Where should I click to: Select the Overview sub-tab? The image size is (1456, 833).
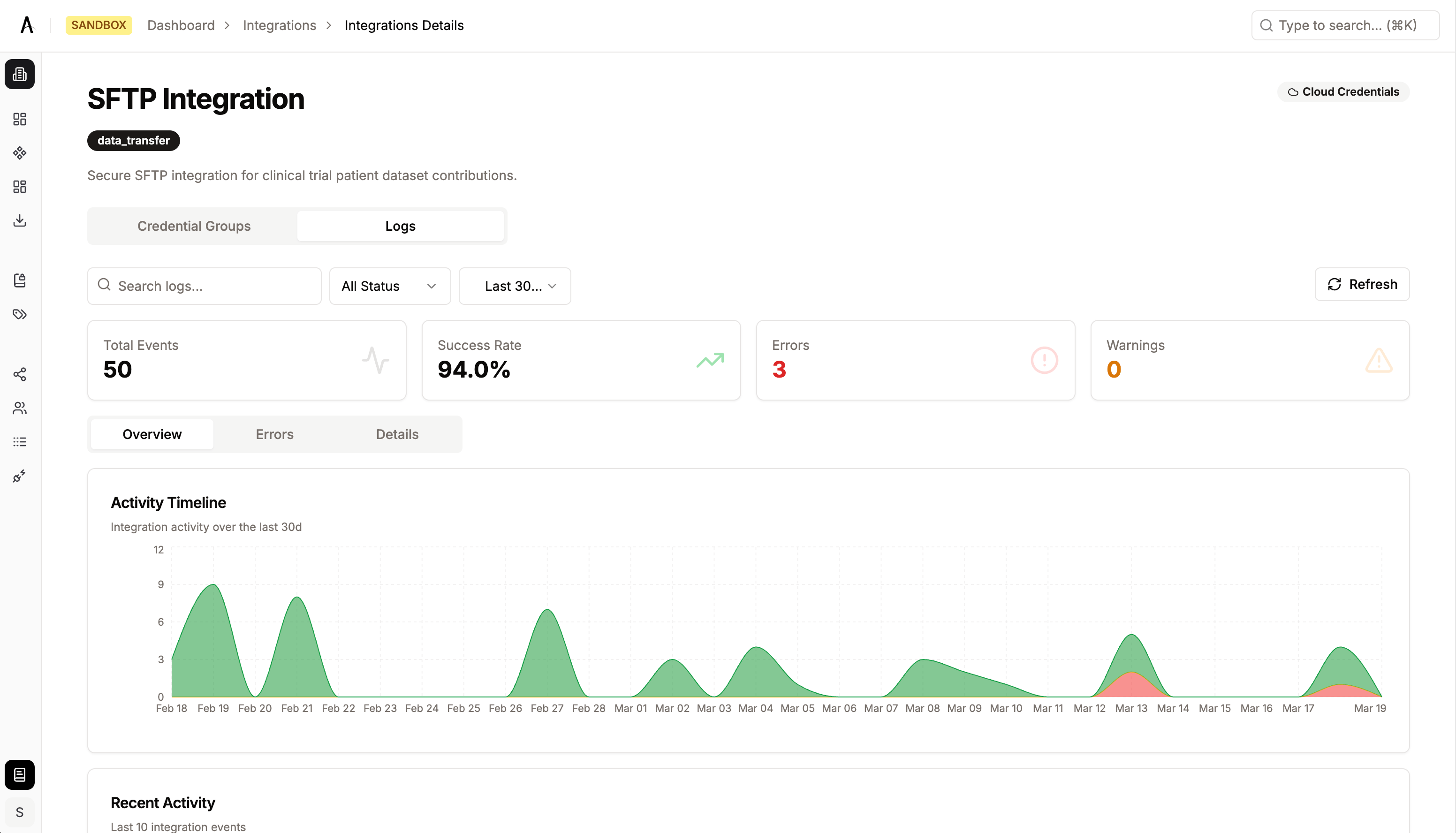[152, 434]
